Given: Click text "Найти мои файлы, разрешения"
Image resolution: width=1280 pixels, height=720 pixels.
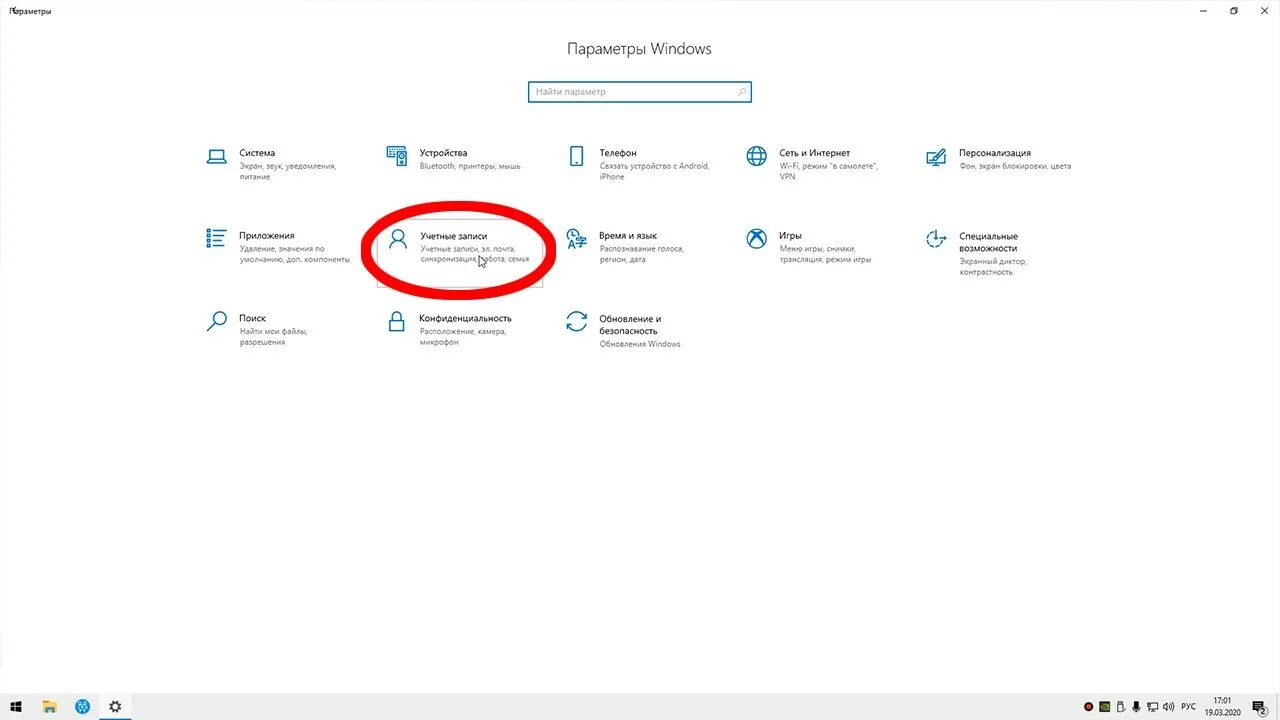Looking at the screenshot, I should (x=273, y=336).
